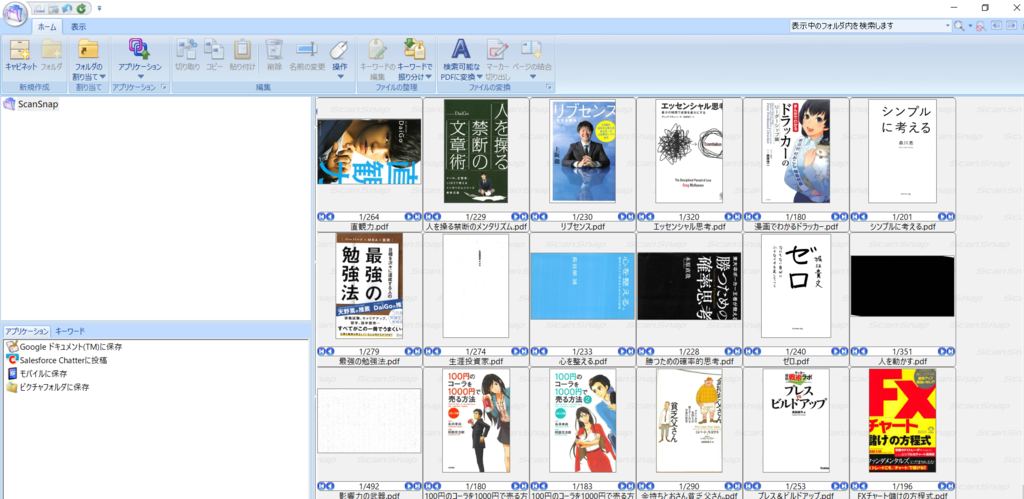This screenshot has width=1024, height=499.
Task: Click the undo arrow in quick access toolbar
Action: (x=67, y=8)
